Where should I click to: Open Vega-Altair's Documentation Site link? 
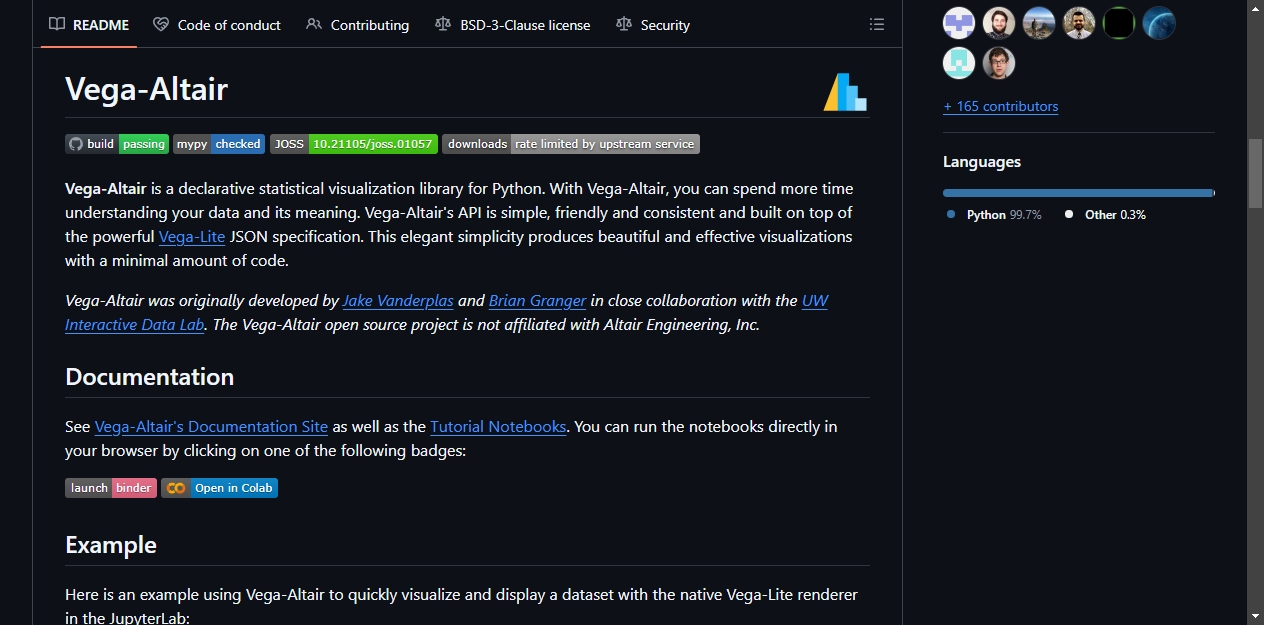[x=211, y=427]
